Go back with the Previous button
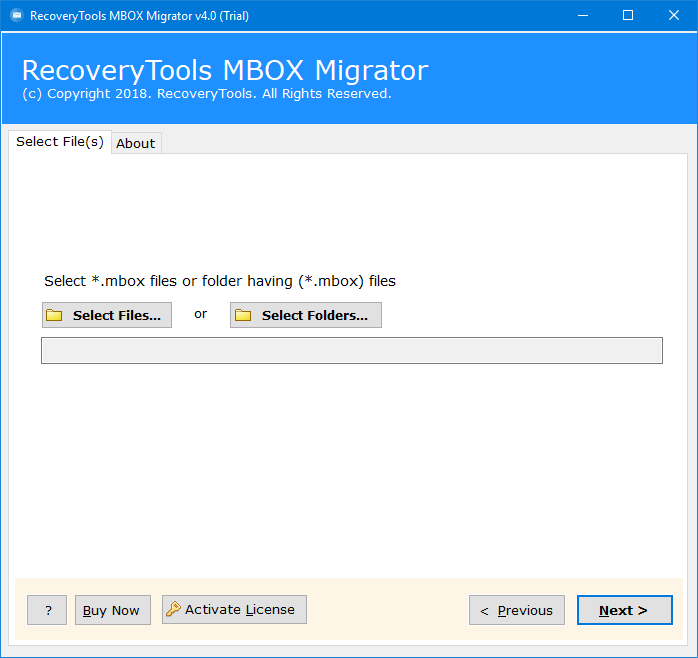Screen dimensions: 698x658 (516, 610)
